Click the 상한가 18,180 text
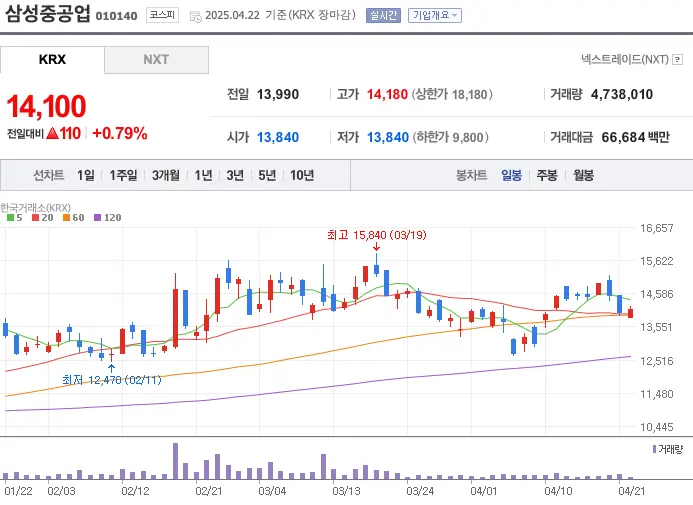 452,94
